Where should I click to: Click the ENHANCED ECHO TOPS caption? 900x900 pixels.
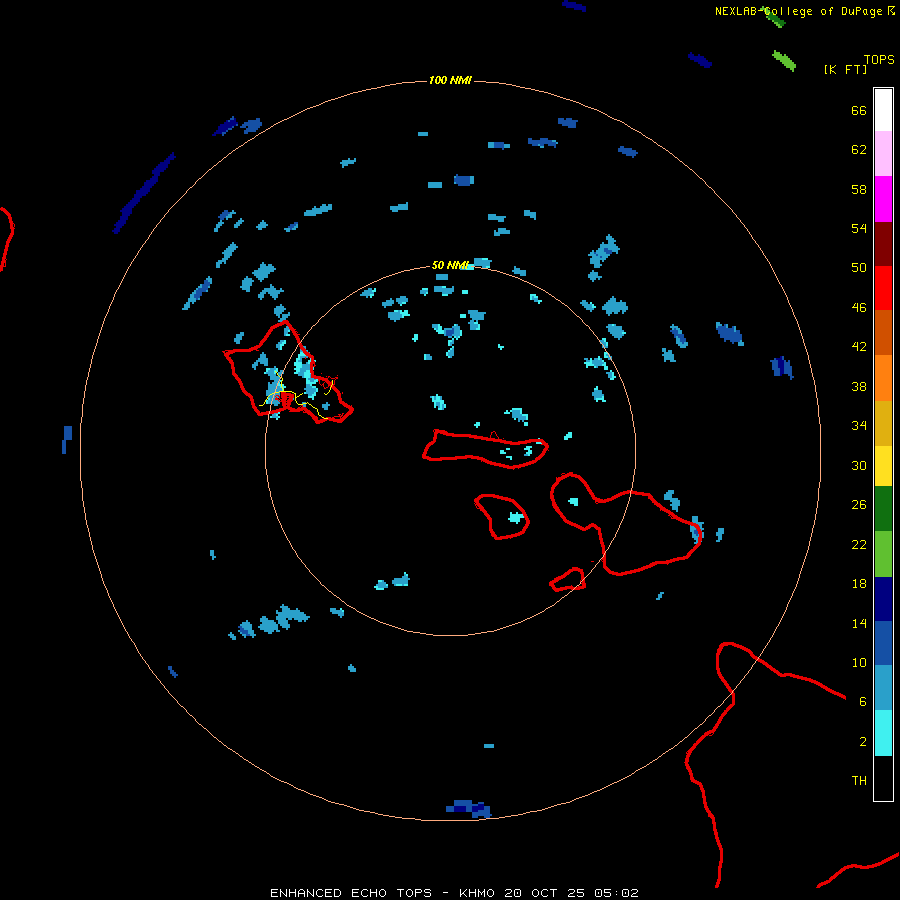[351, 893]
